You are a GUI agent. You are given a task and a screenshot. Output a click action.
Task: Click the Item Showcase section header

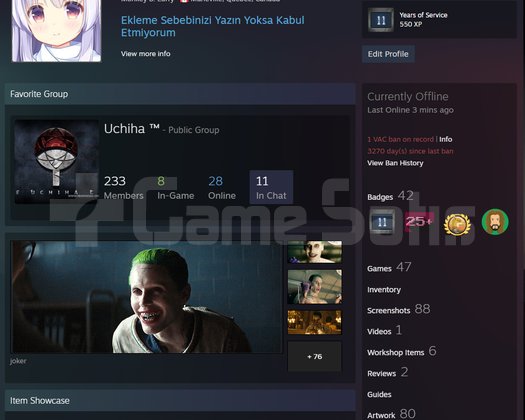(x=180, y=401)
